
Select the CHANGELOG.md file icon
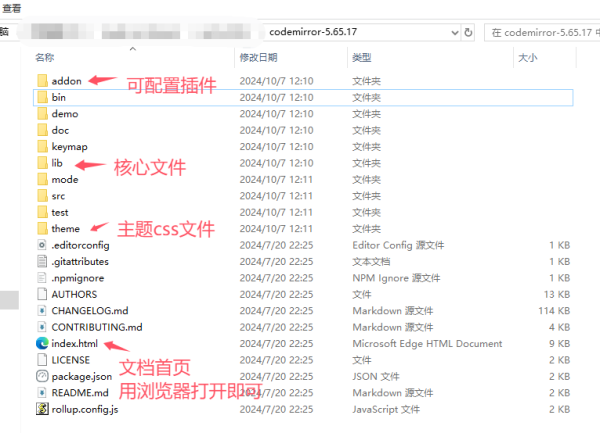(x=42, y=311)
